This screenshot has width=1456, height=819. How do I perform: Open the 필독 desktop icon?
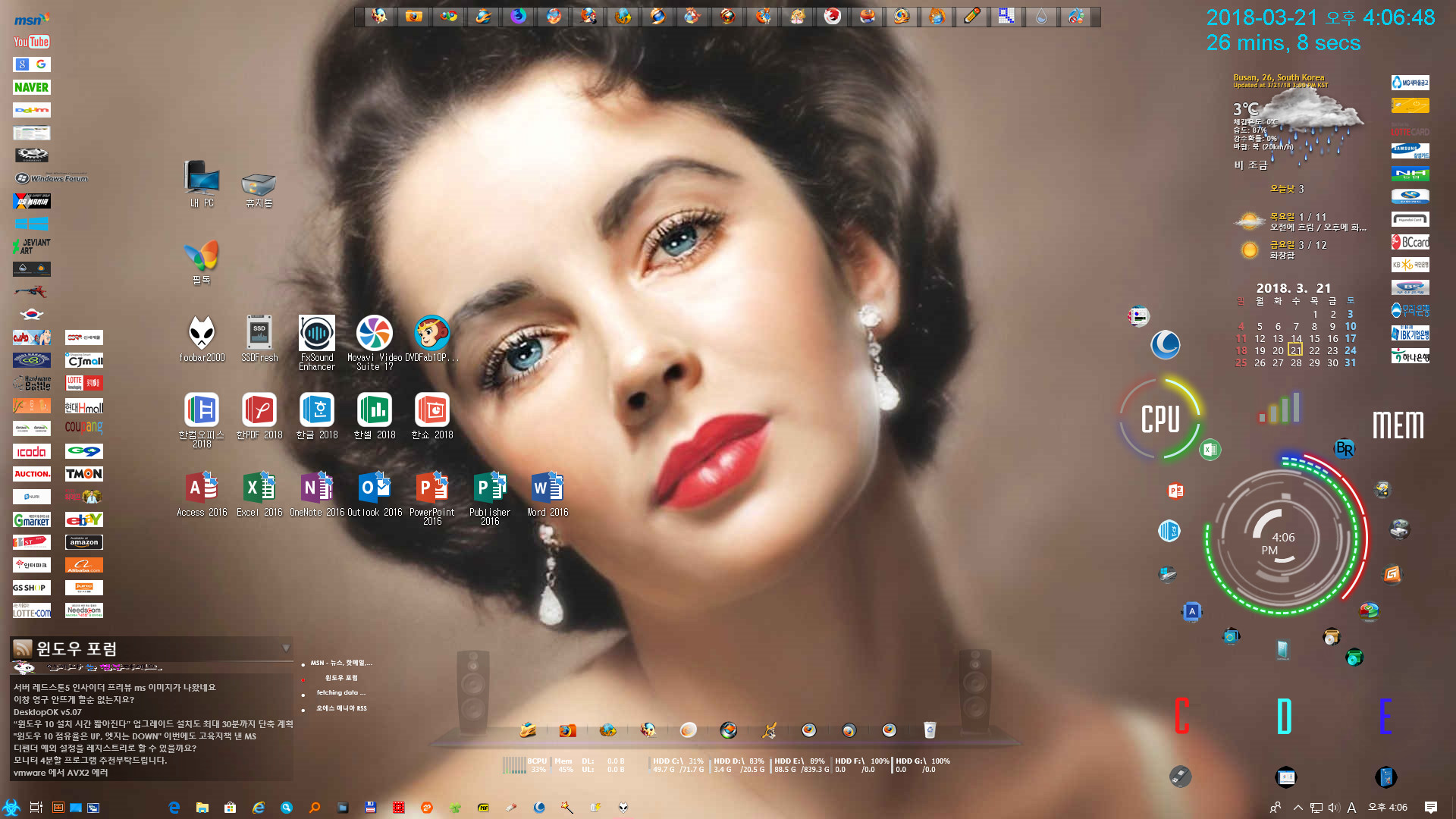[x=202, y=262]
